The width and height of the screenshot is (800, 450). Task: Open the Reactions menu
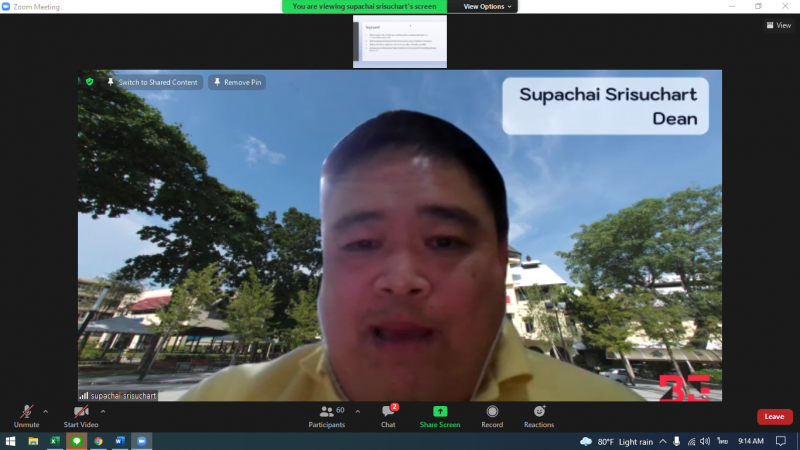pos(539,416)
